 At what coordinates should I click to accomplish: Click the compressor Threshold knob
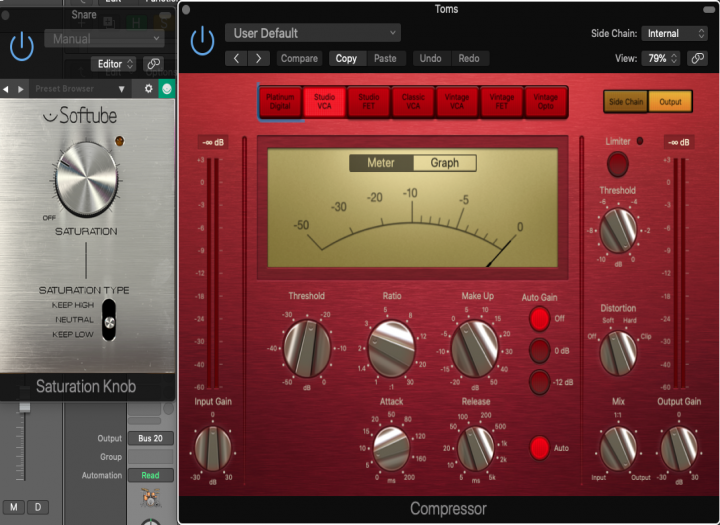click(x=307, y=349)
